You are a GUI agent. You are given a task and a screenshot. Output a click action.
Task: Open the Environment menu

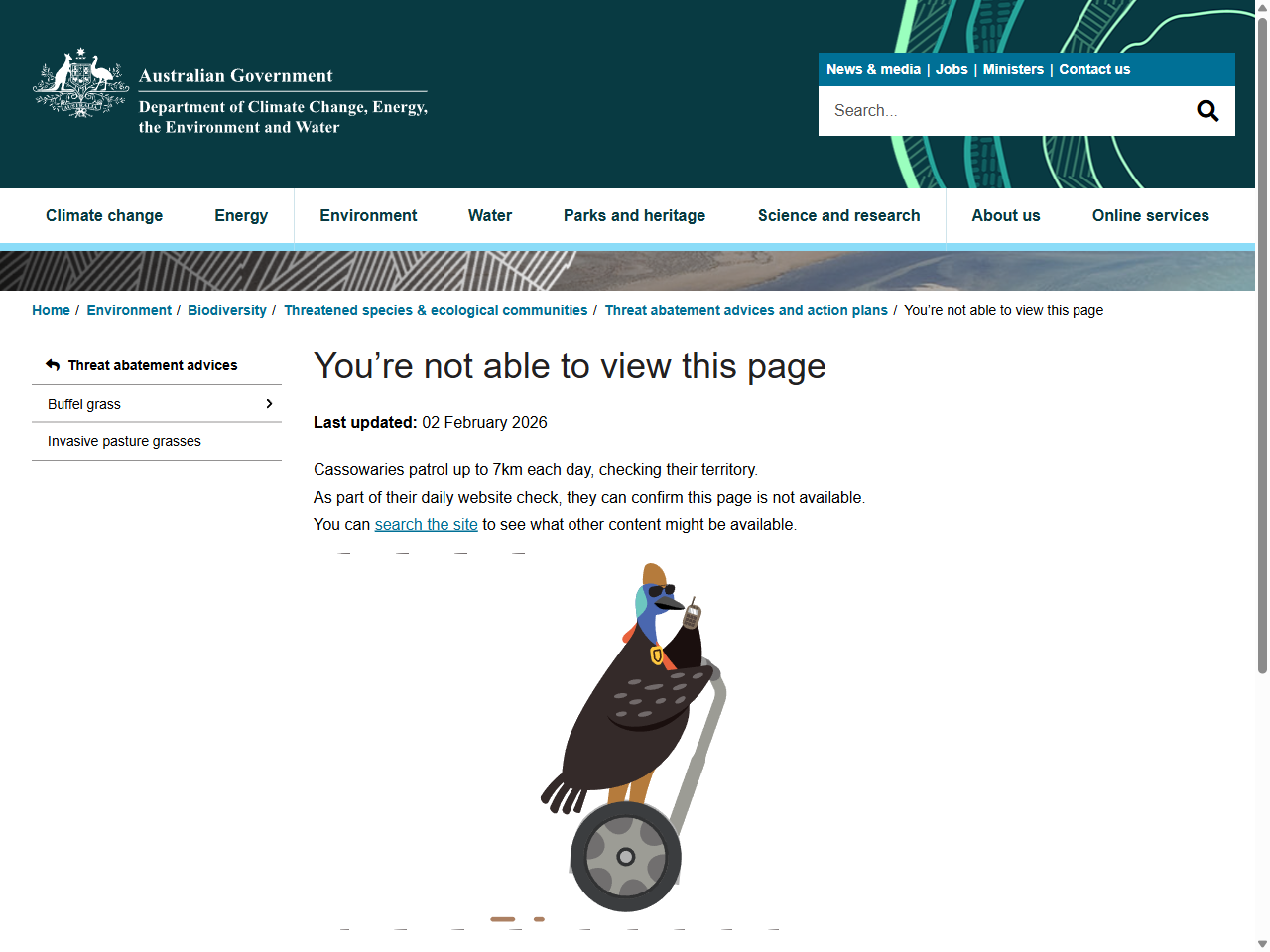pos(368,215)
